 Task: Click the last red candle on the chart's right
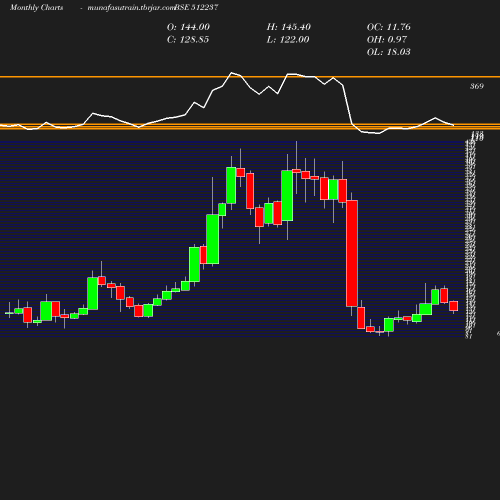pos(454,306)
